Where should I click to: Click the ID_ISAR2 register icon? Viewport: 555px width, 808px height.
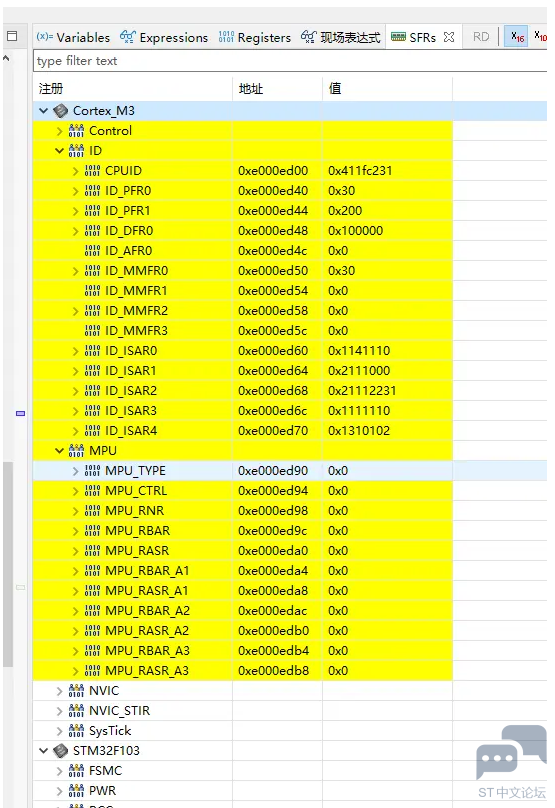pyautogui.click(x=92, y=391)
